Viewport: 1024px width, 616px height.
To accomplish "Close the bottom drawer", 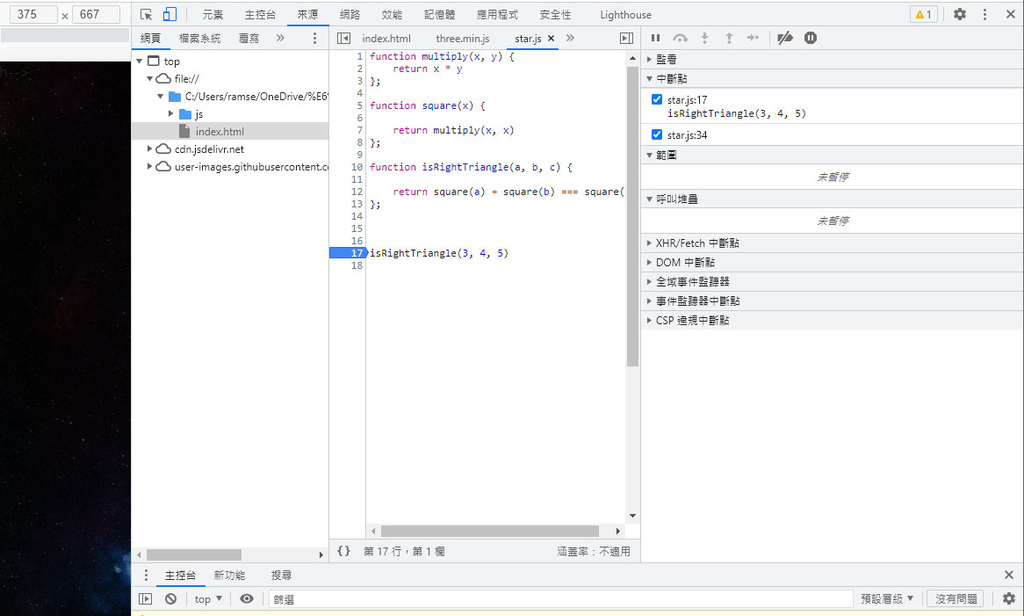I will (1009, 575).
